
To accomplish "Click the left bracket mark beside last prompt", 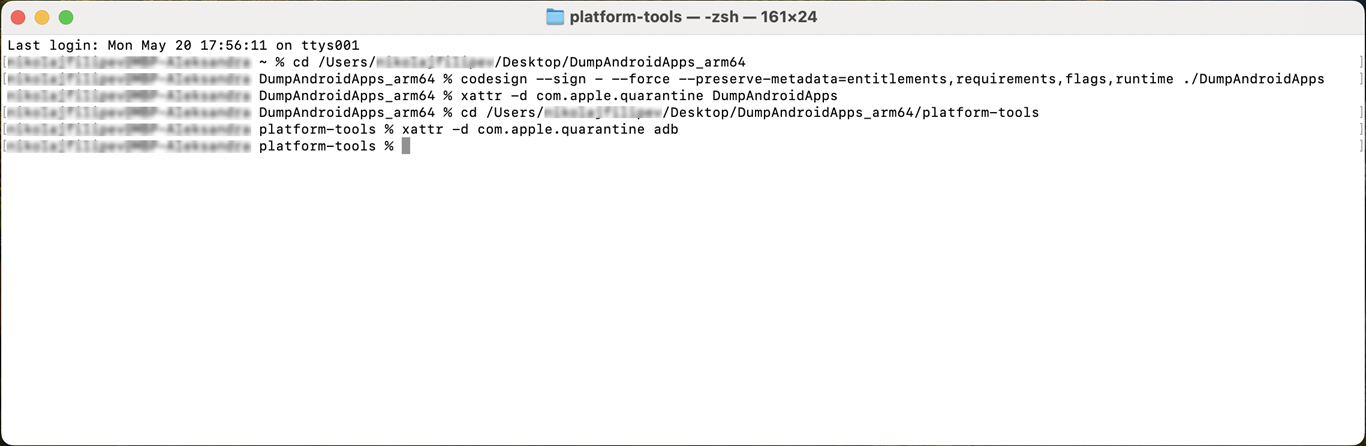I will [x=4, y=146].
